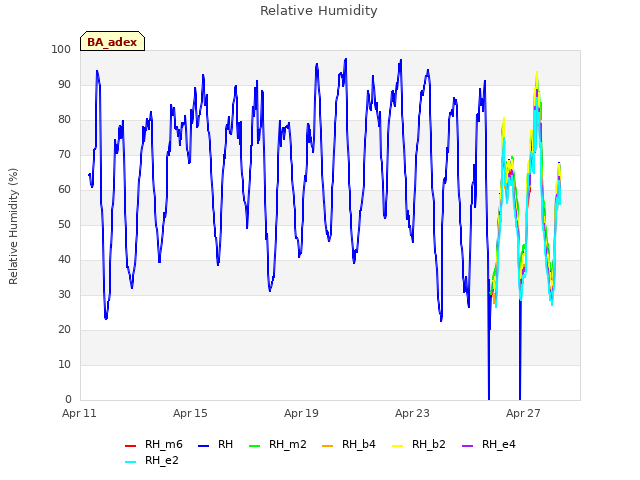Click the 100 y-axis tick label
Screen dimensions: 640x480
[x=61, y=49]
